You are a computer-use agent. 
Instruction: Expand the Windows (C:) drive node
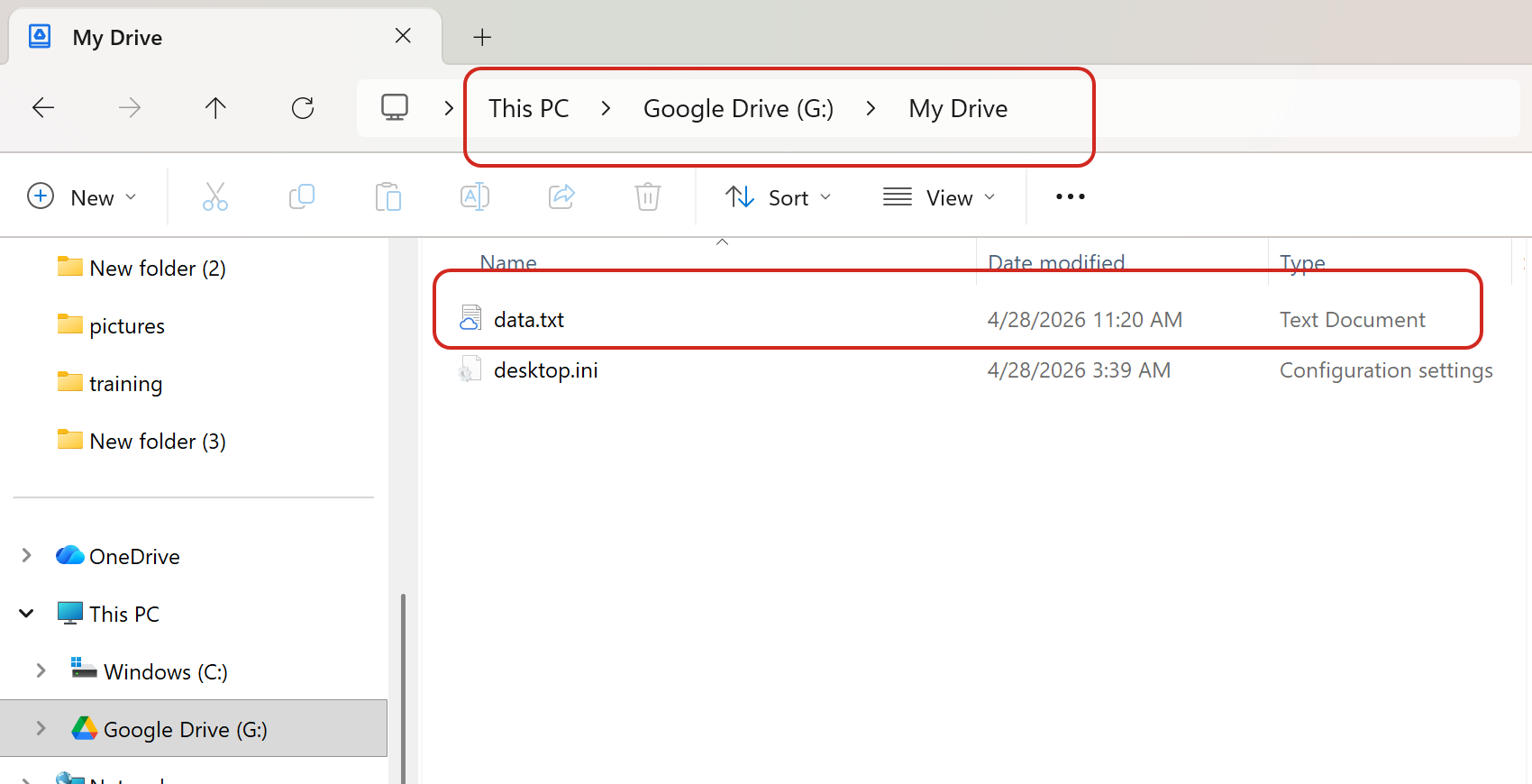pyautogui.click(x=41, y=671)
